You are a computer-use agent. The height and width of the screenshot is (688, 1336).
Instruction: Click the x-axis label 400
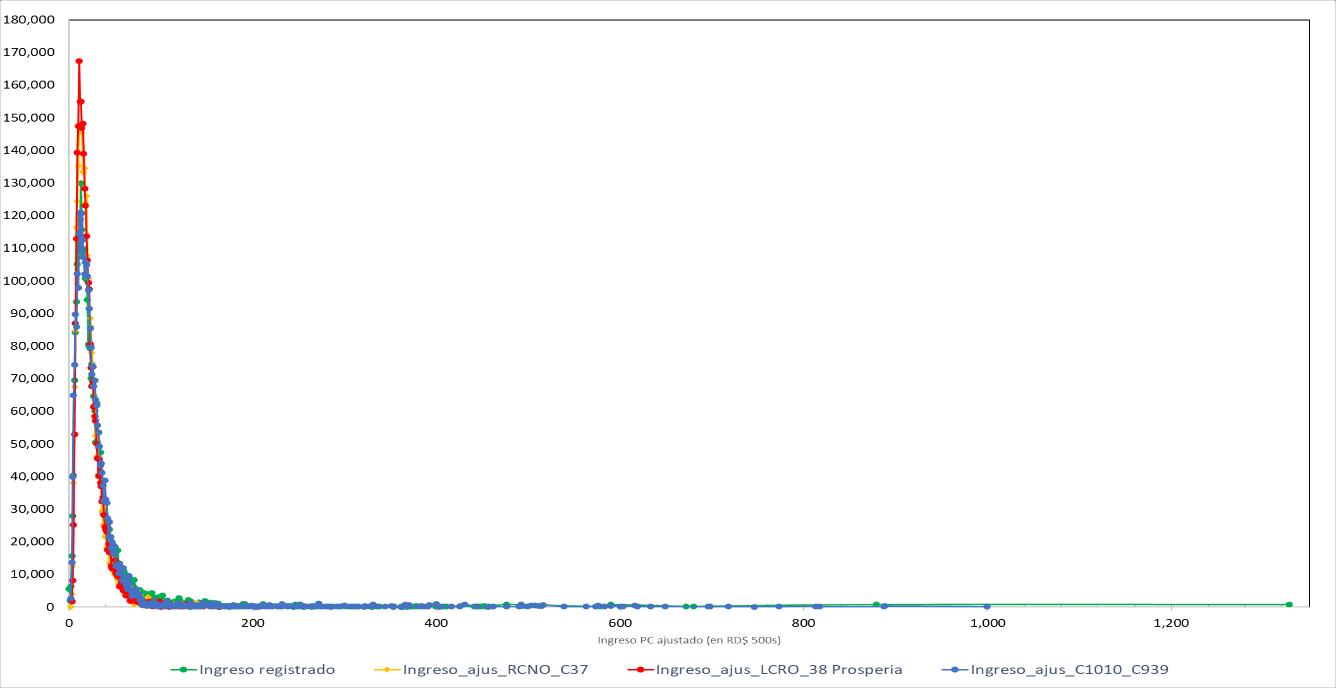[x=436, y=622]
